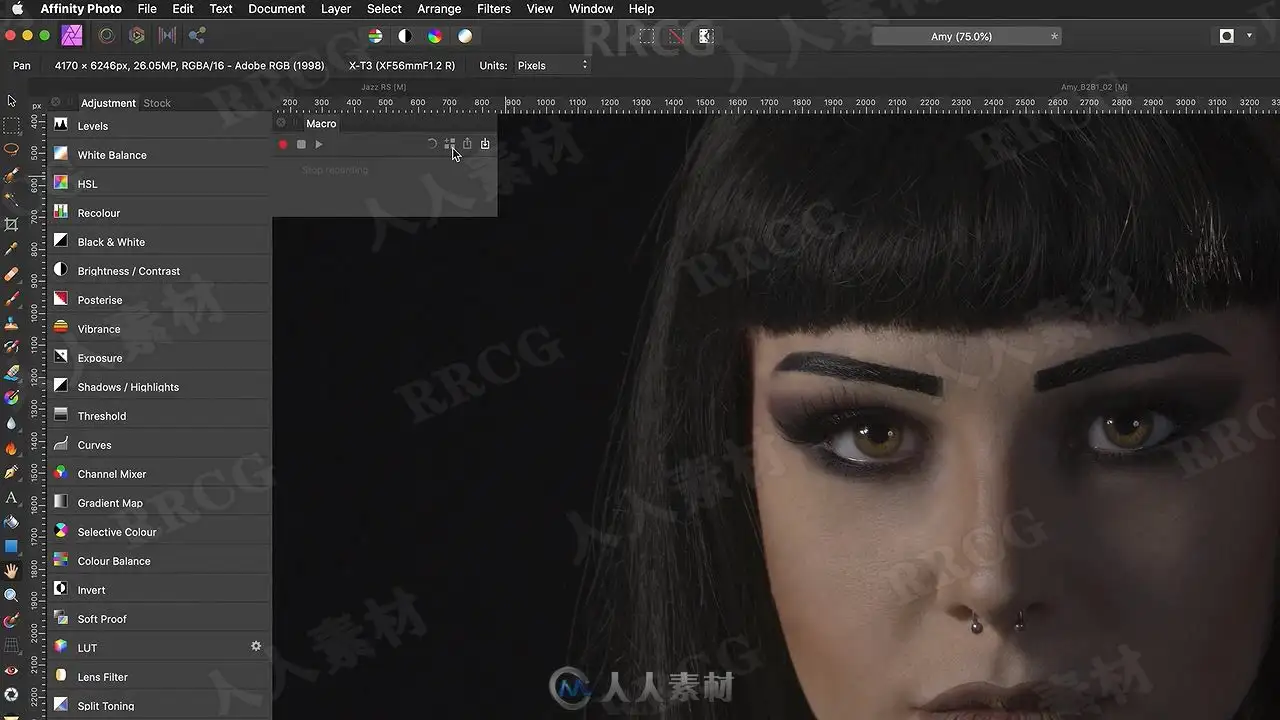1280x720 pixels.
Task: Select the Mesh Warp tool
Action: pyautogui.click(x=11, y=645)
